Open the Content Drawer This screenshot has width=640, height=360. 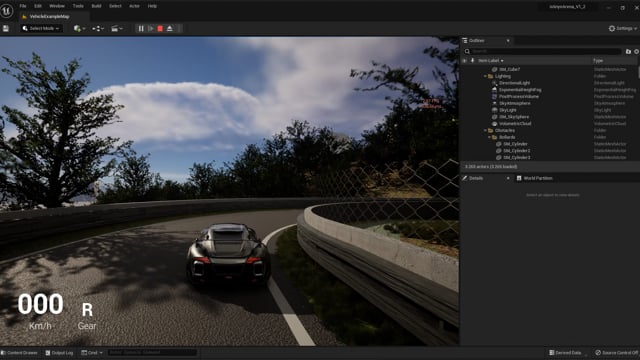[x=20, y=353]
